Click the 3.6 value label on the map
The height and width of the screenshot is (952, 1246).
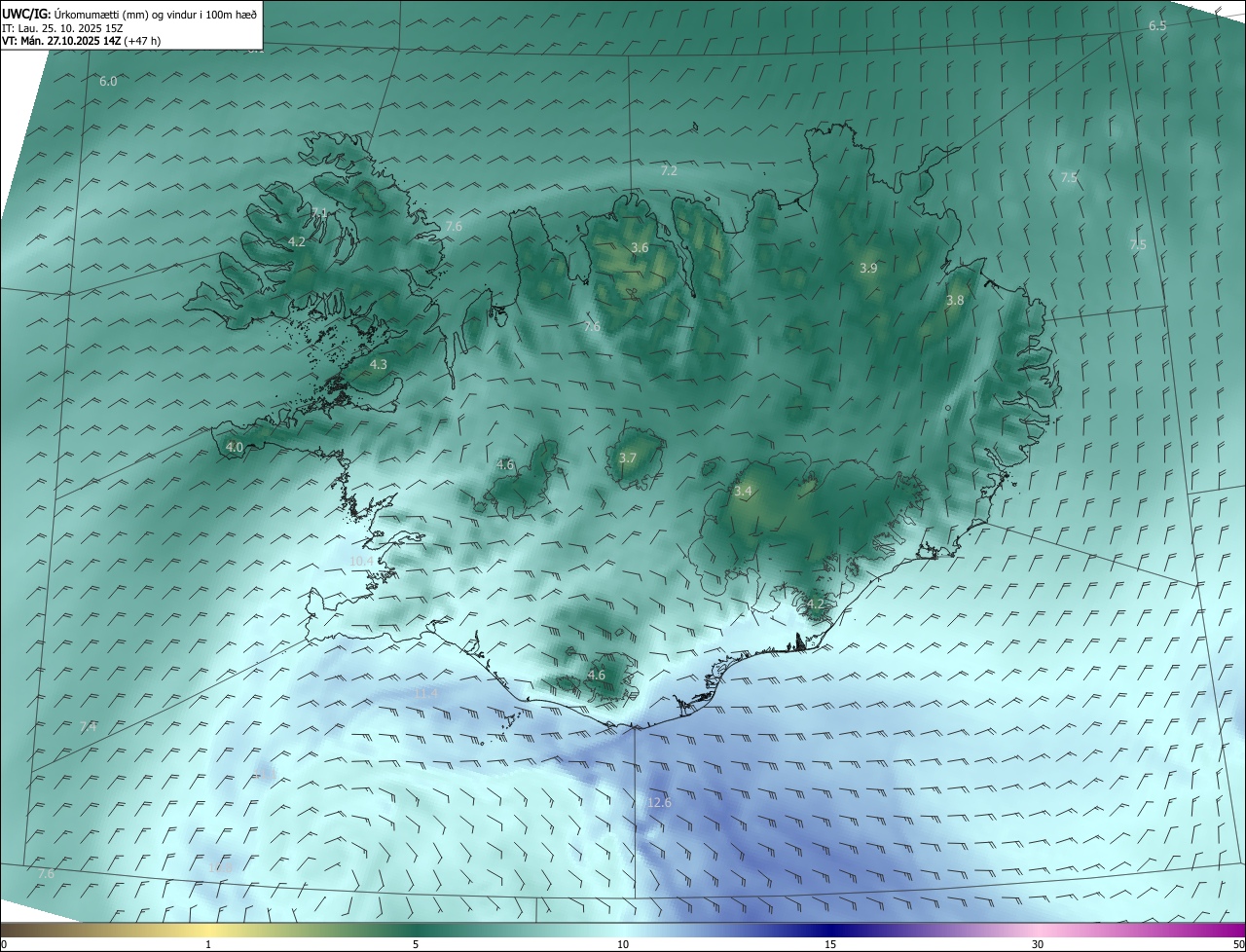click(x=640, y=248)
